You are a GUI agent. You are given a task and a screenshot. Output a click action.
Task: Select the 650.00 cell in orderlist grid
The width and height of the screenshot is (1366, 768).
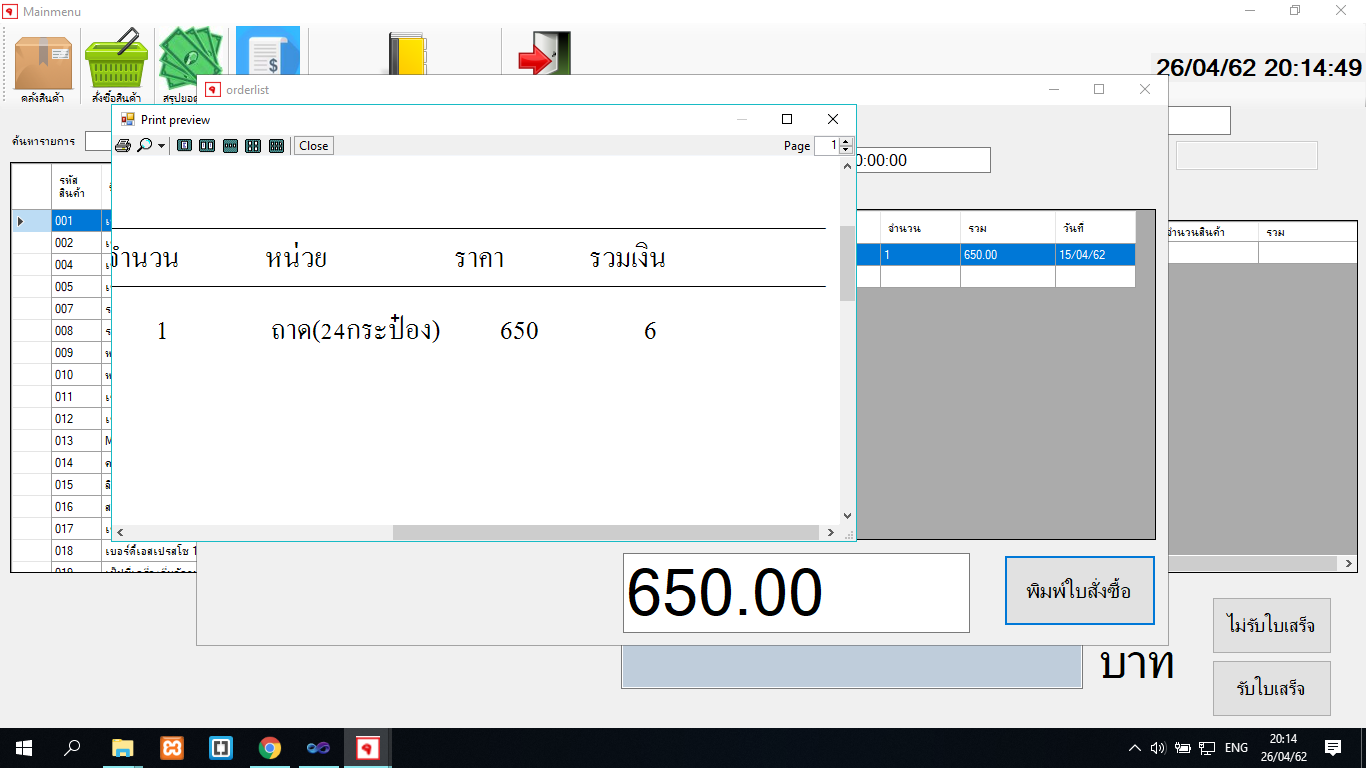pyautogui.click(x=1008, y=255)
